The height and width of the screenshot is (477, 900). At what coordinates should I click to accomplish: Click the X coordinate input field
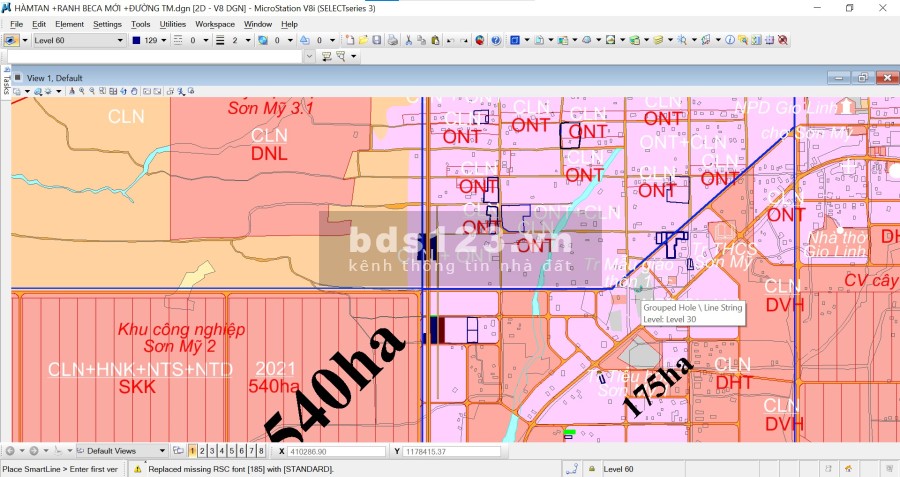337,452
